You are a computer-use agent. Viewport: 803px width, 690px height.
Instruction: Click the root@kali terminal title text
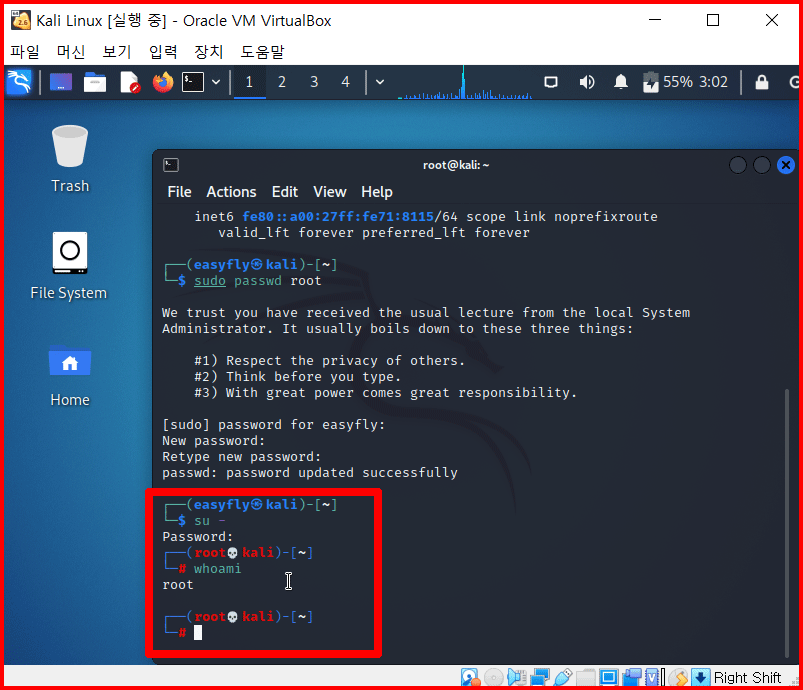(x=456, y=165)
